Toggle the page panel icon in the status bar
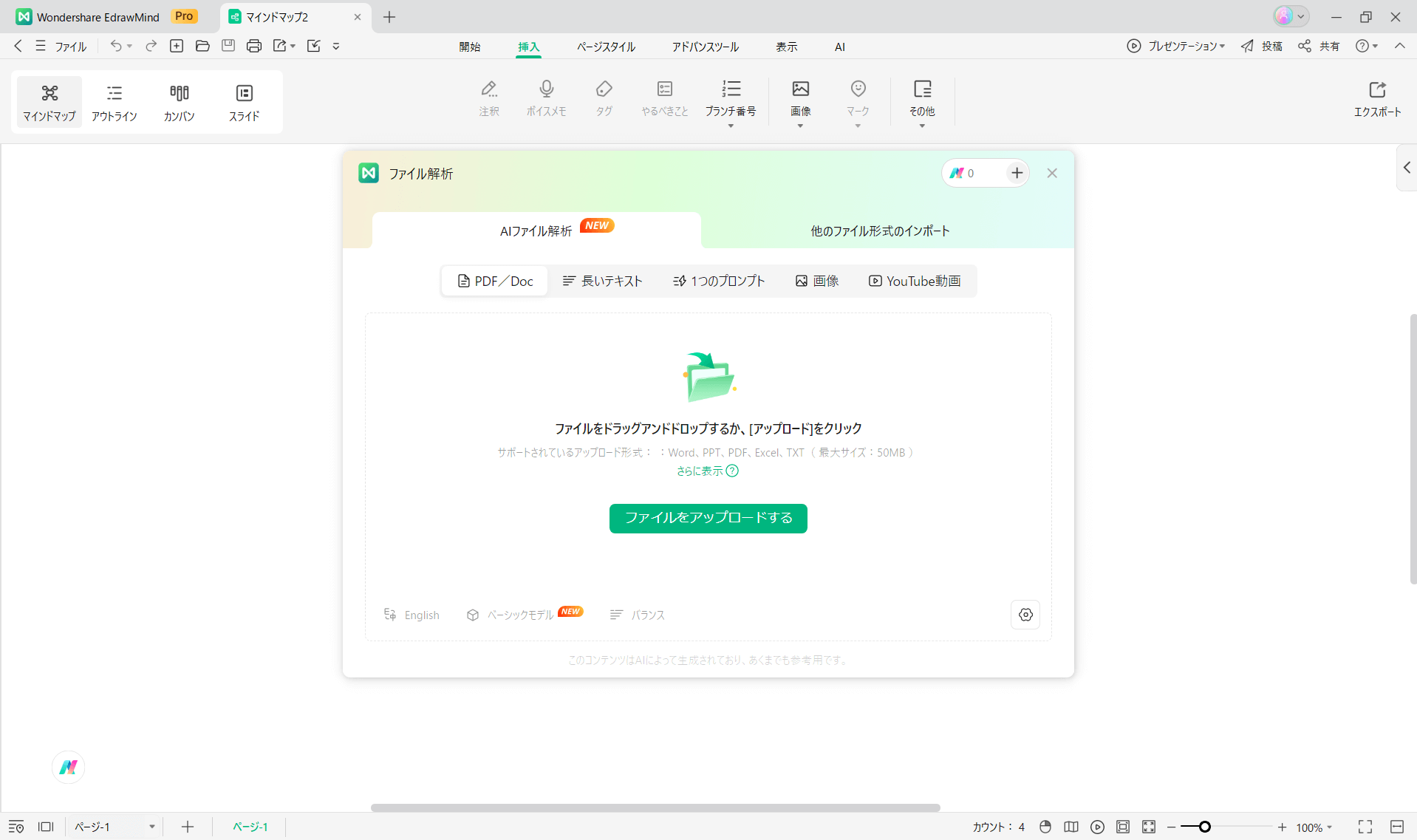Image resolution: width=1417 pixels, height=840 pixels. click(x=46, y=827)
